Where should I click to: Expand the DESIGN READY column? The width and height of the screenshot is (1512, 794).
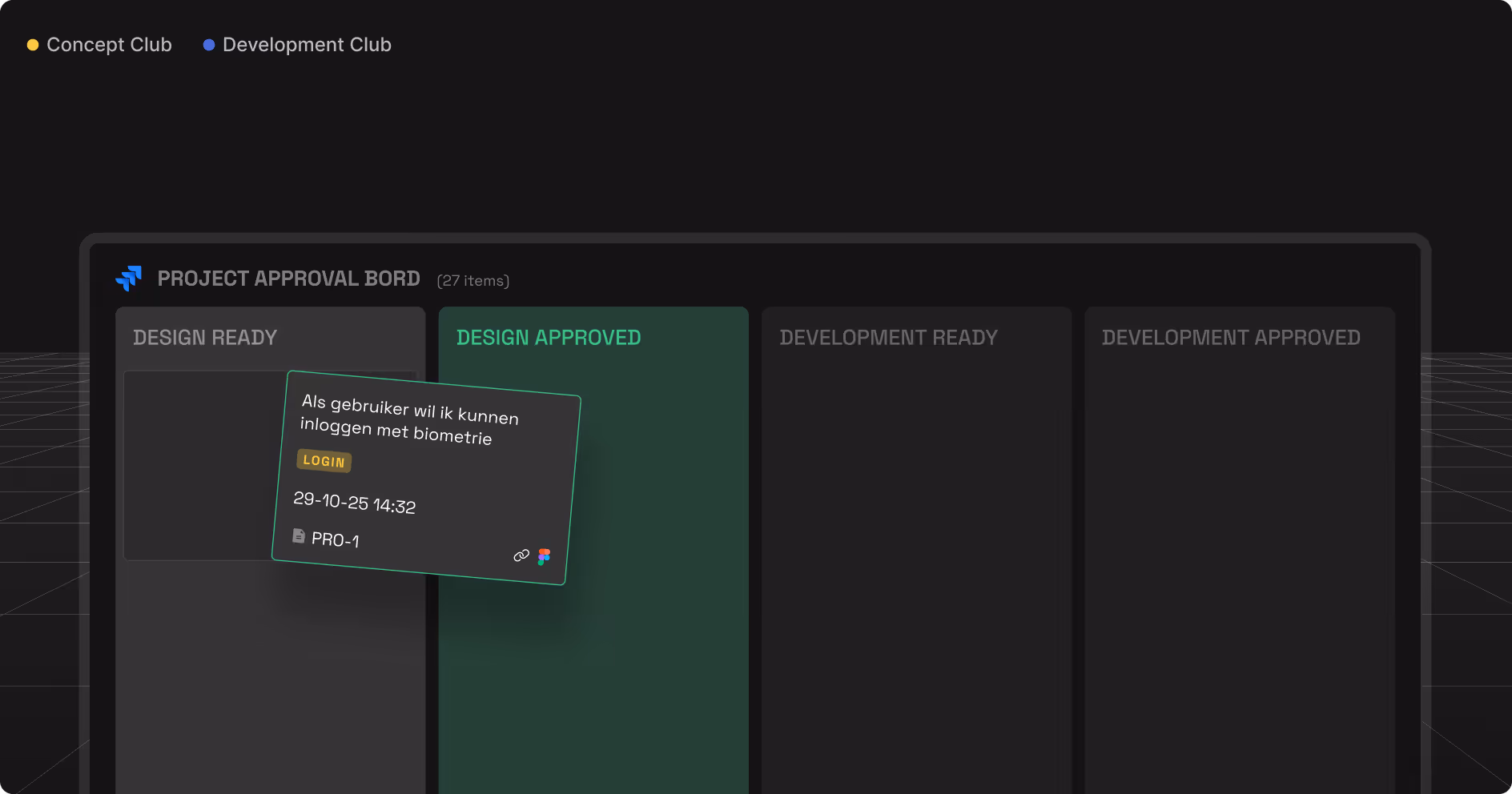pyautogui.click(x=204, y=337)
